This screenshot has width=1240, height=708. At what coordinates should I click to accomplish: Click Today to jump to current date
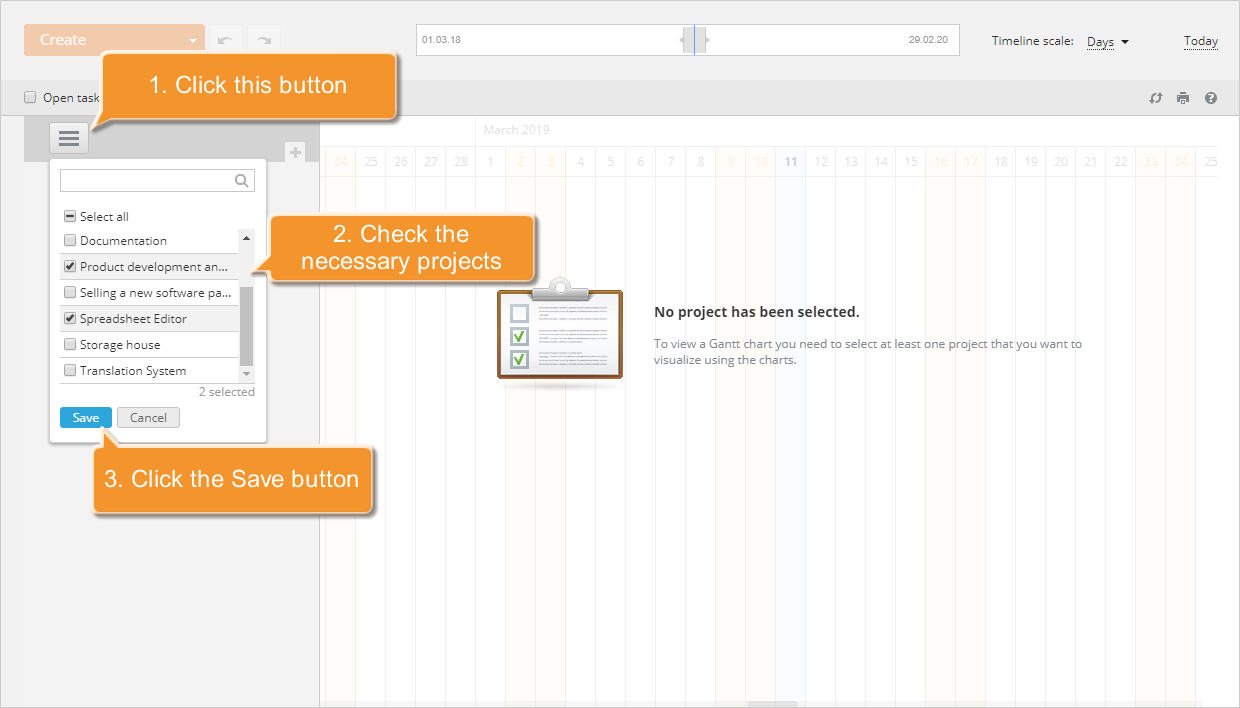[1200, 41]
